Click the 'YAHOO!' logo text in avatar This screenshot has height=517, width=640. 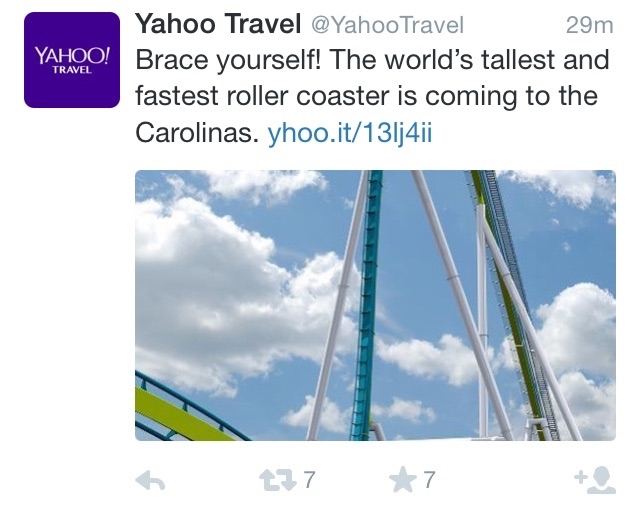(x=72, y=56)
